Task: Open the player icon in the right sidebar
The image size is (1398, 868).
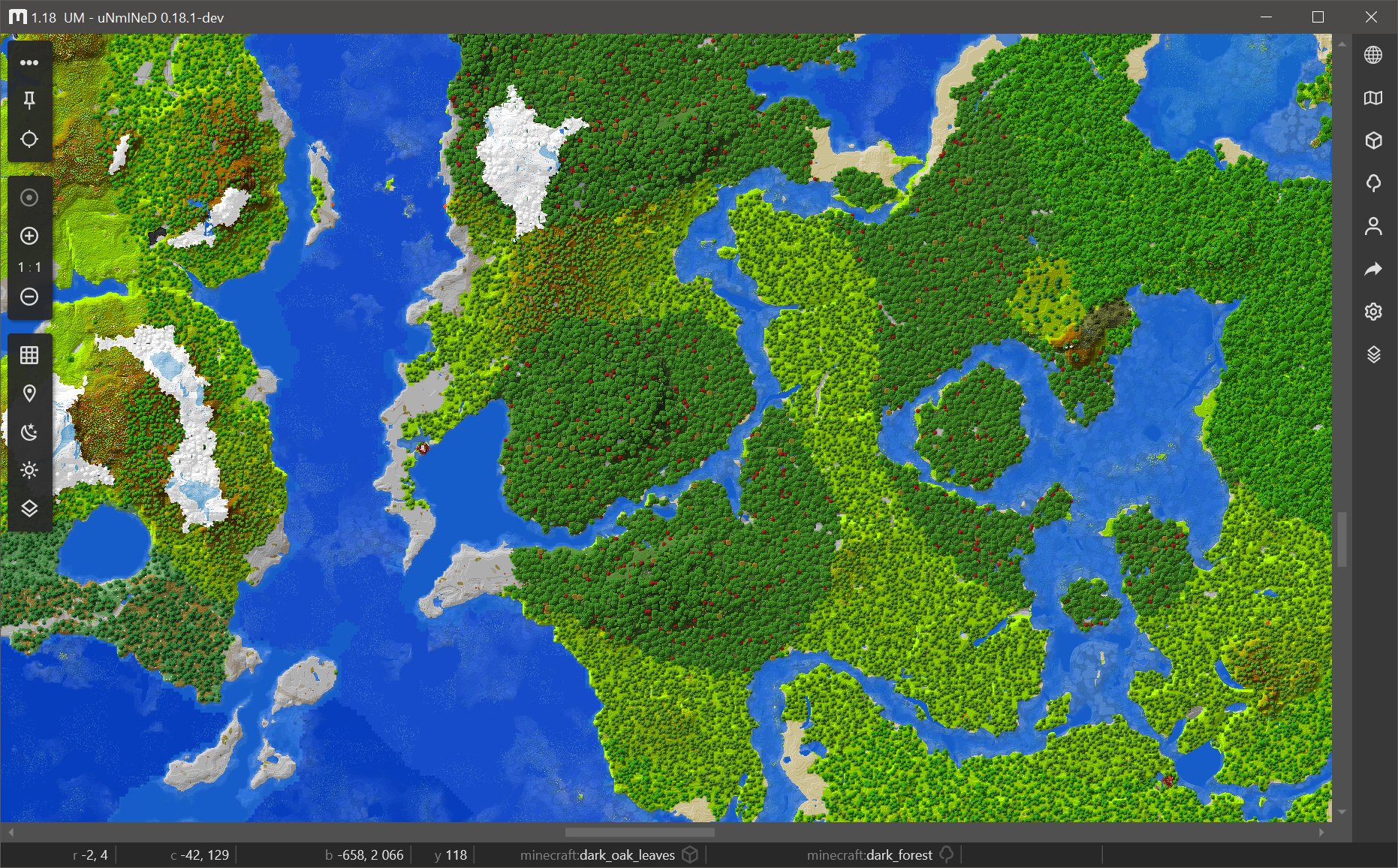Action: [1374, 226]
